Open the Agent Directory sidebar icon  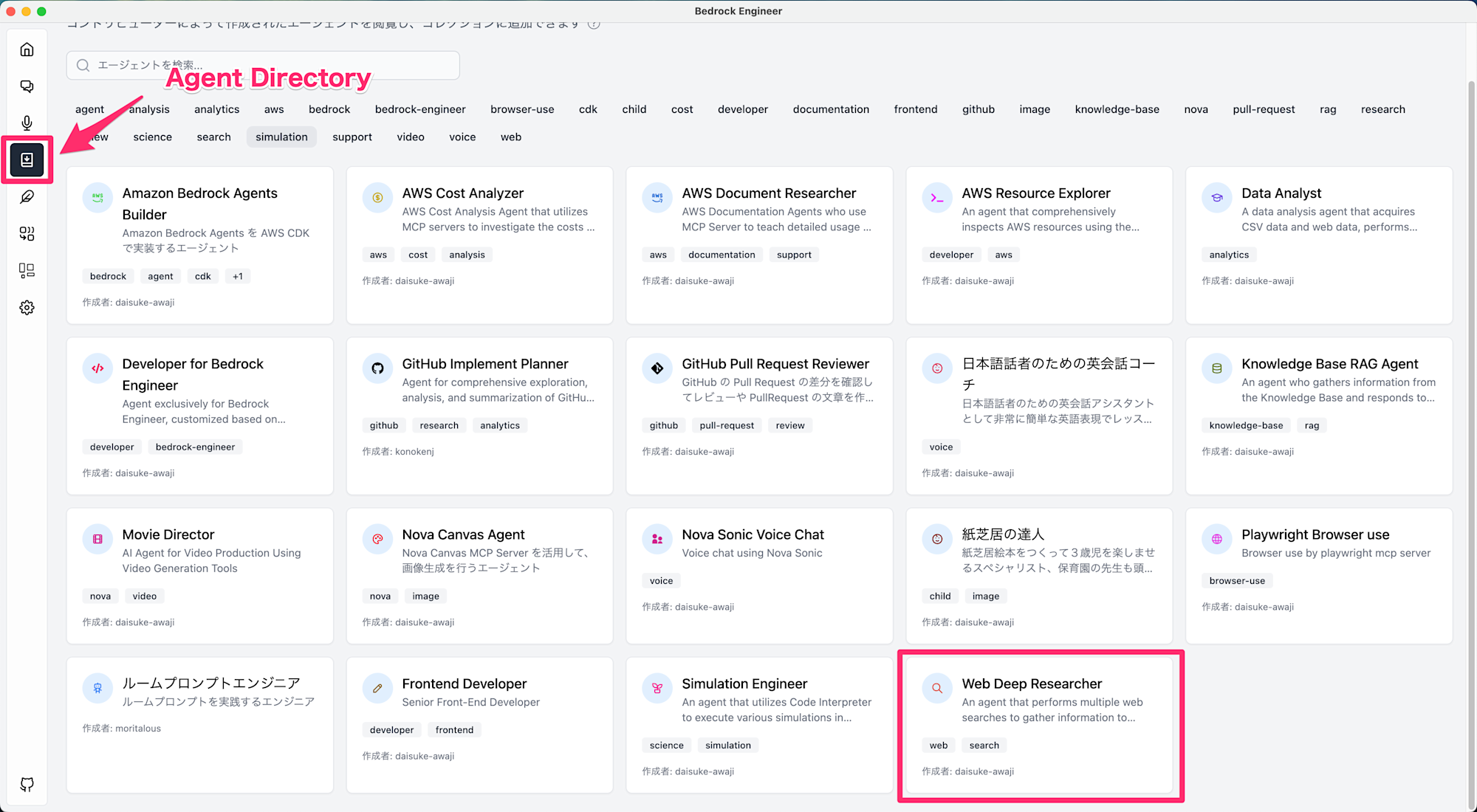click(x=27, y=159)
